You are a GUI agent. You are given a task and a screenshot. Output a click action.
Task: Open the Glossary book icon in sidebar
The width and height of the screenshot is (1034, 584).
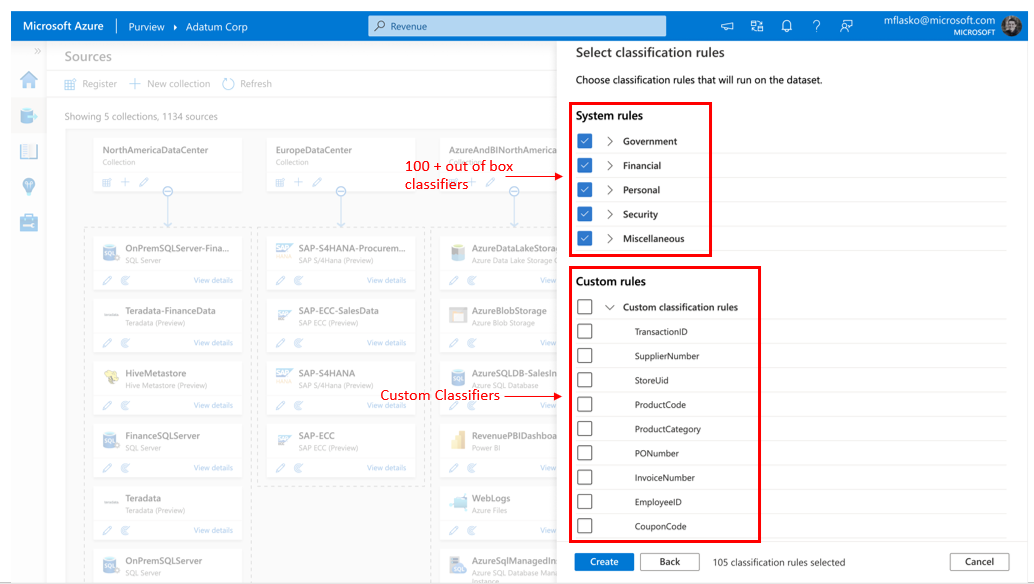(28, 150)
